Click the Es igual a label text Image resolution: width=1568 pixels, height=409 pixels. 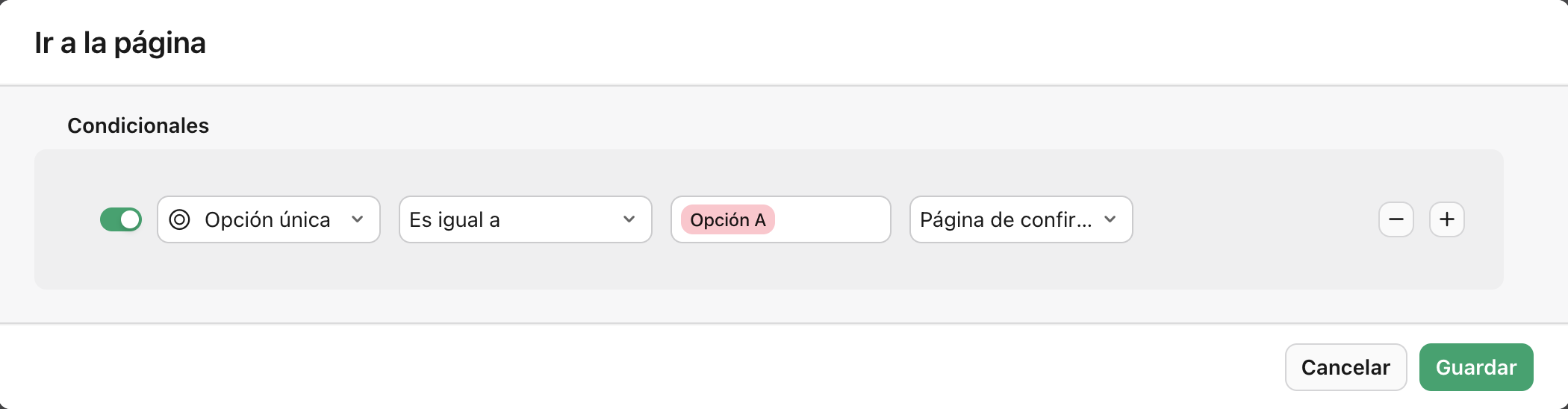tap(455, 219)
